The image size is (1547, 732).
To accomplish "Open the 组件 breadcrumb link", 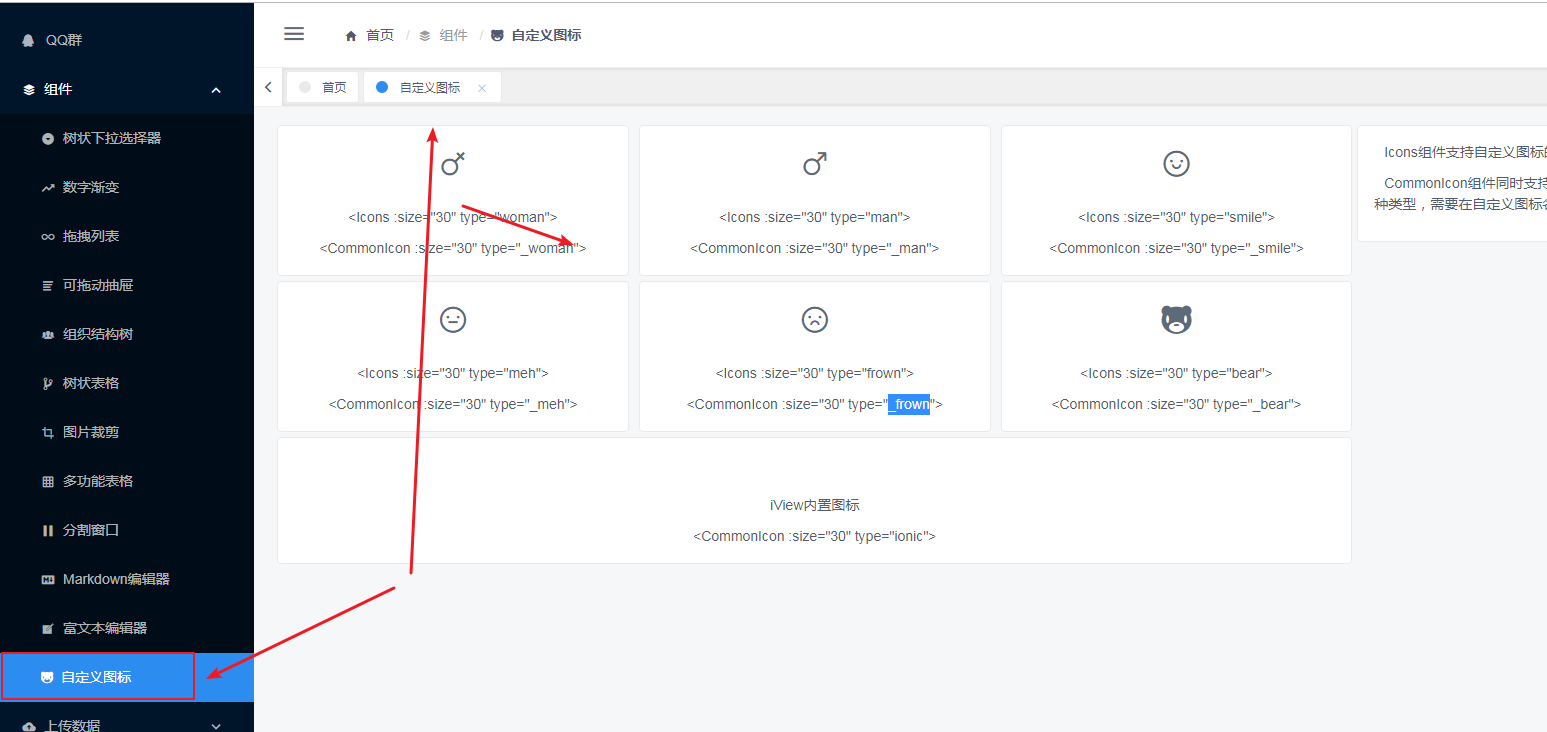I will coord(453,33).
